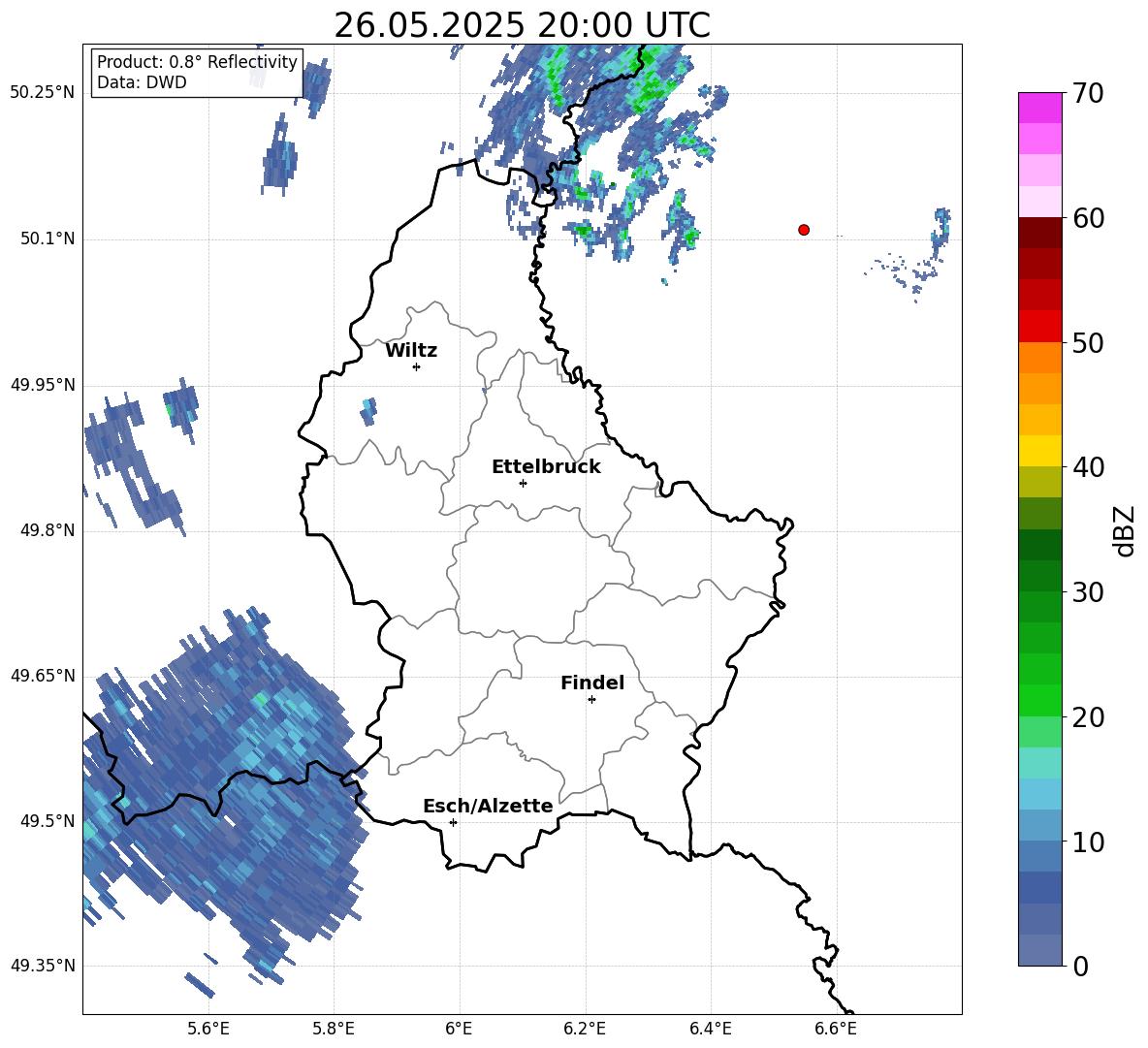Click the colorbar tick label 10
The height and width of the screenshot is (1048, 1148).
pos(1088,842)
